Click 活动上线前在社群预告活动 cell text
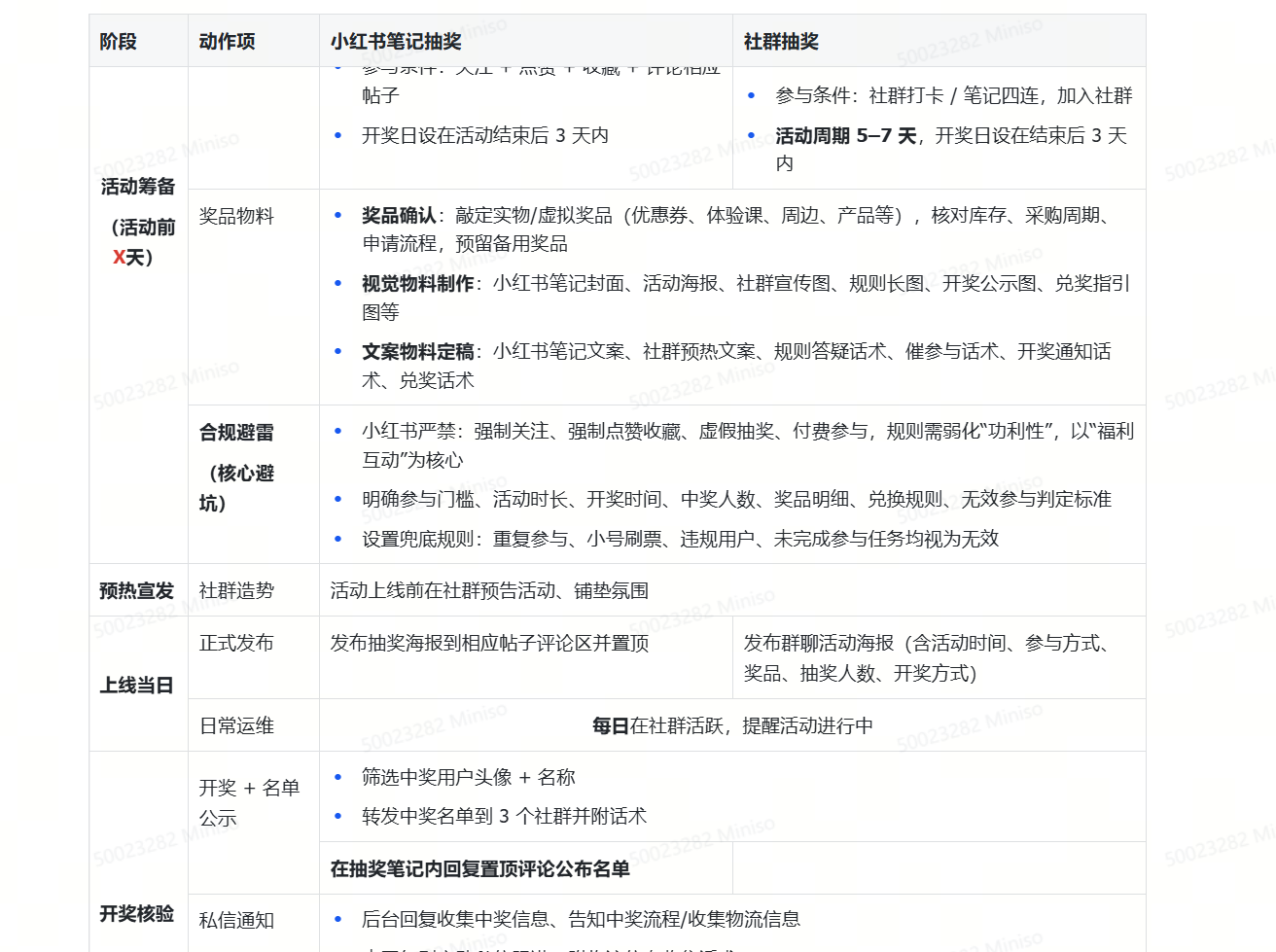The height and width of the screenshot is (952, 1276). (x=489, y=590)
